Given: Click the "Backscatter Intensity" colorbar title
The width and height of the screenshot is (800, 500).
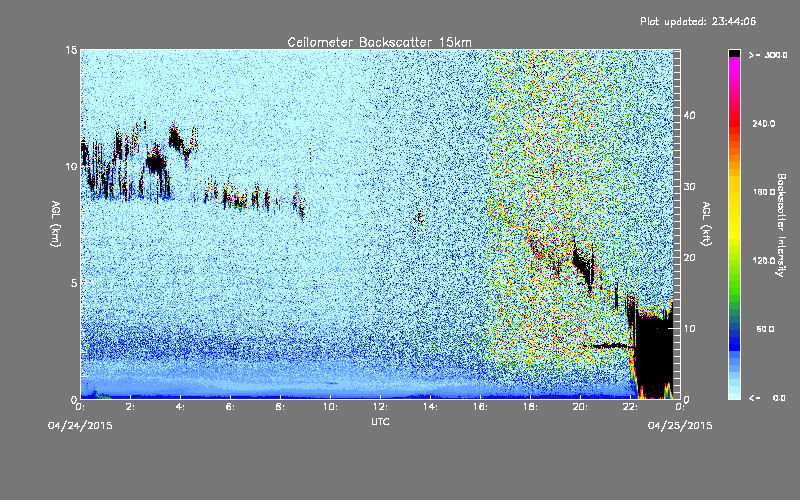Looking at the screenshot, I should click(x=781, y=225).
